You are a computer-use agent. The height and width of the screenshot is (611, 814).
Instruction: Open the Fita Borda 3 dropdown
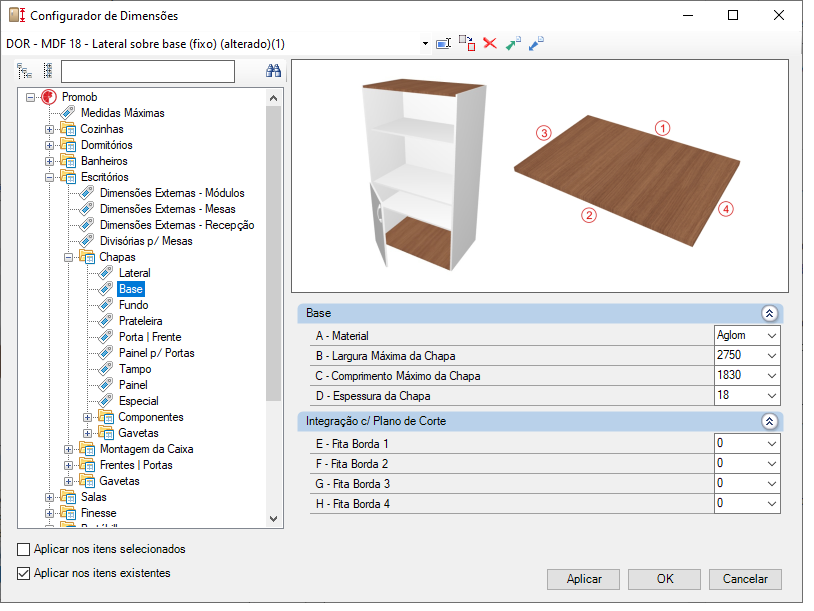(772, 484)
